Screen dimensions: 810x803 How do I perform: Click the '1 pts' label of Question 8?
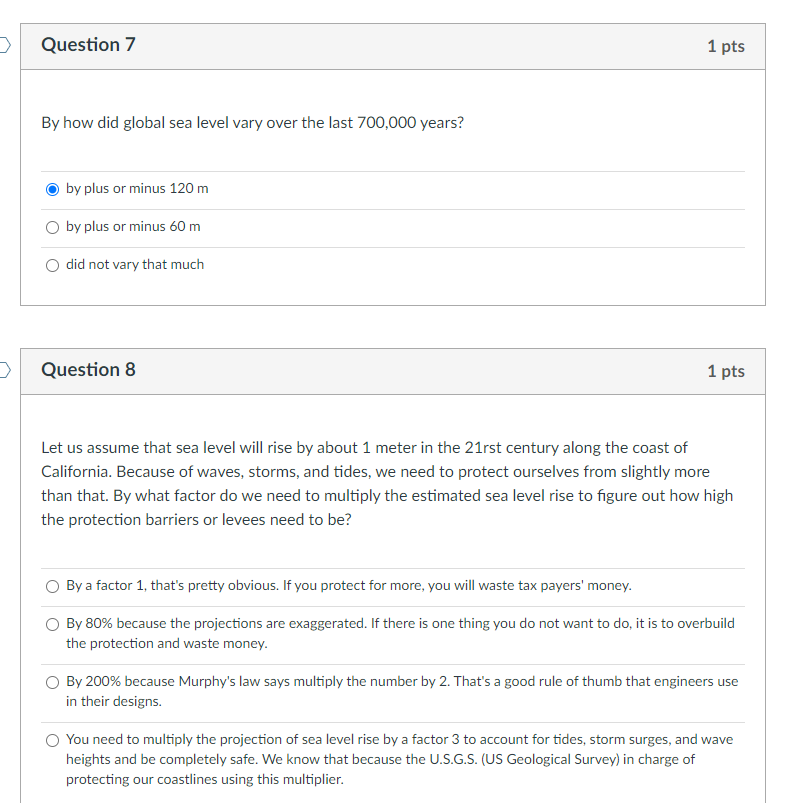coord(726,372)
